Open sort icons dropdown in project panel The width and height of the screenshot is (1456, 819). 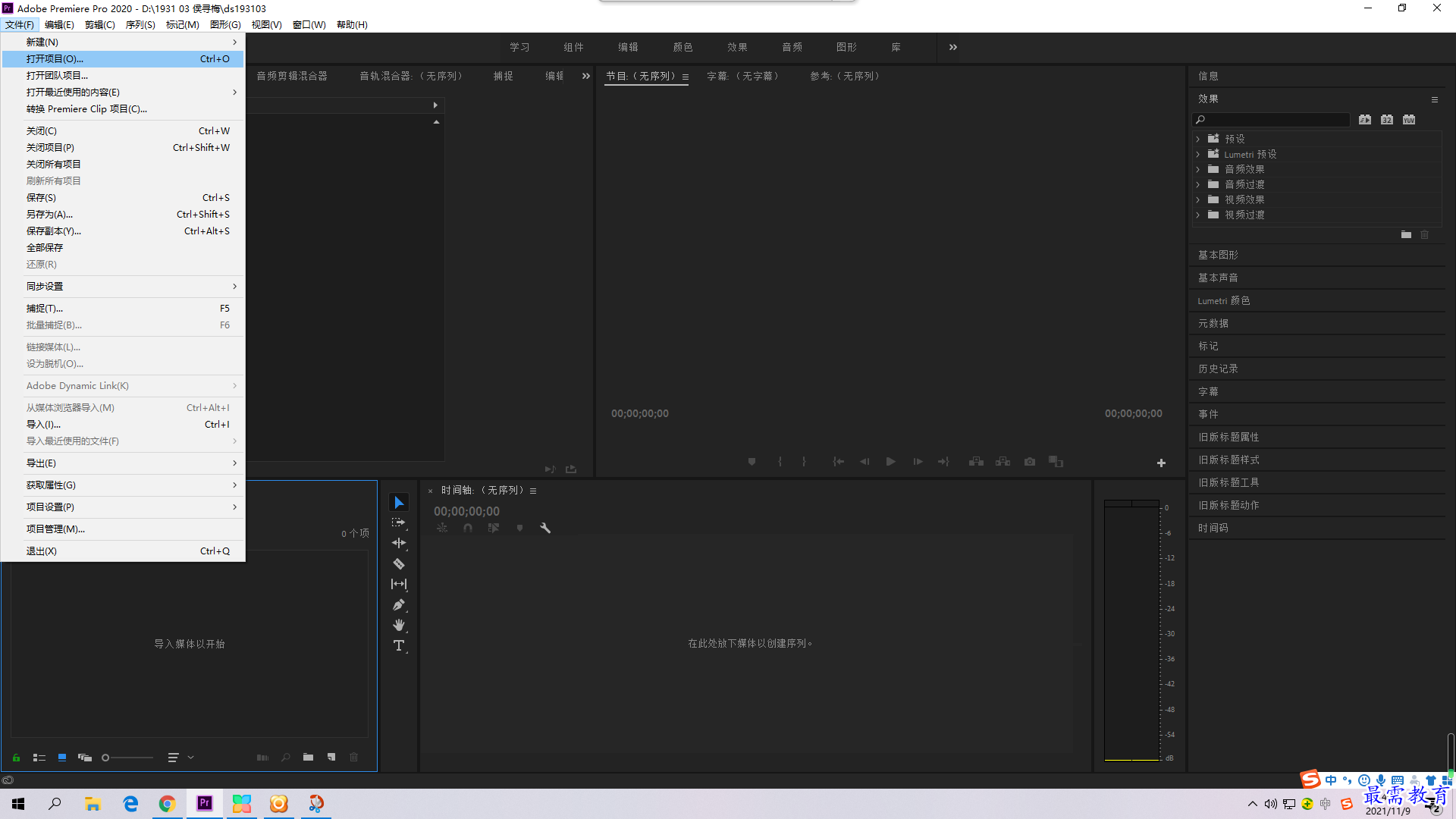point(180,757)
